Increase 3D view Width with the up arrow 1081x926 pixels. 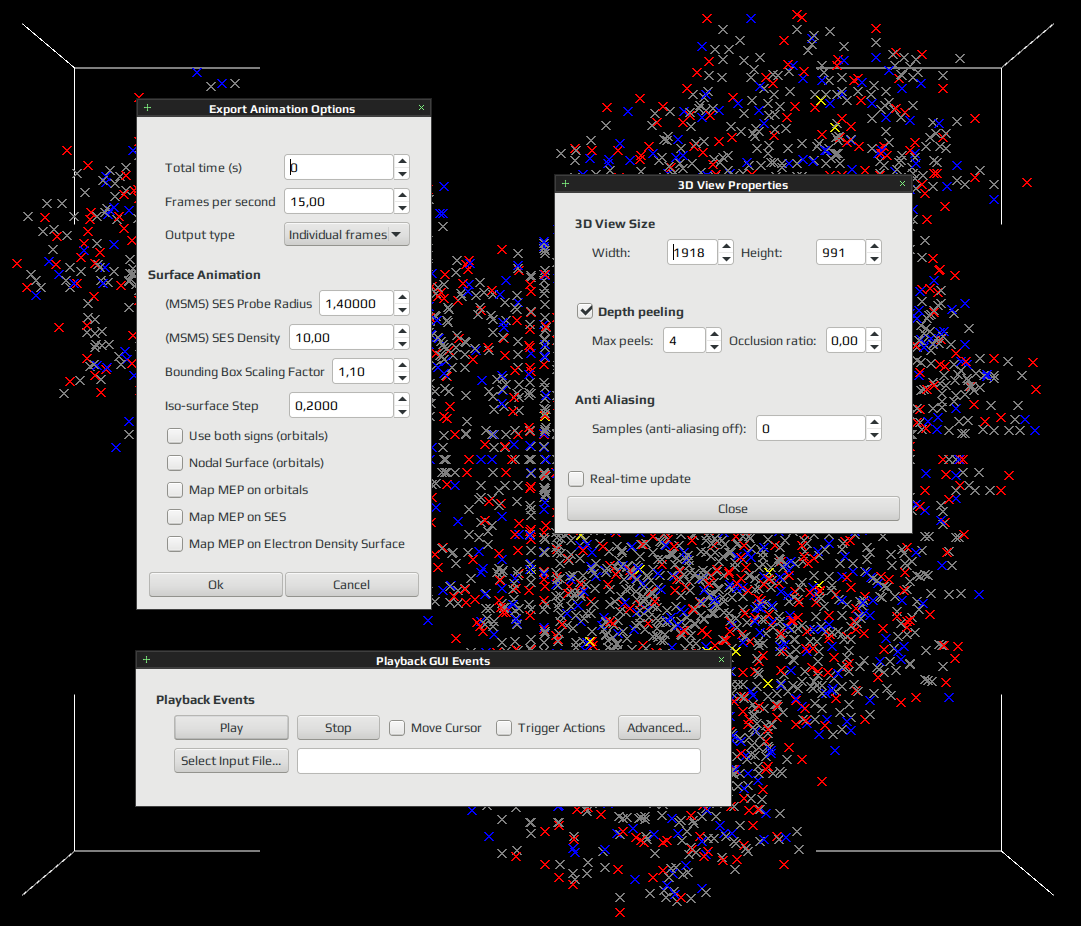point(726,246)
